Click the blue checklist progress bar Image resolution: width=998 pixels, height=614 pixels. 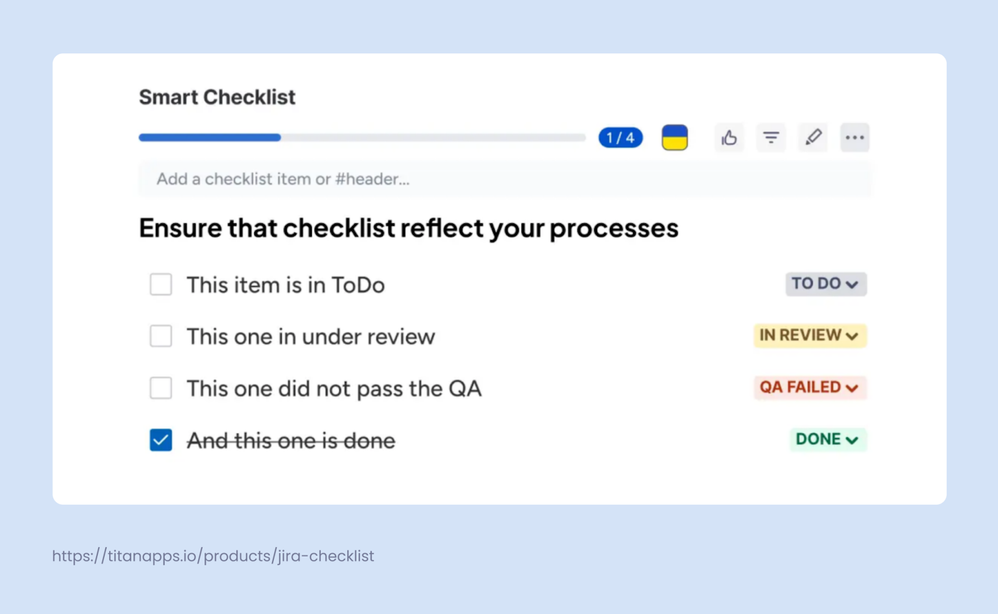pos(210,137)
